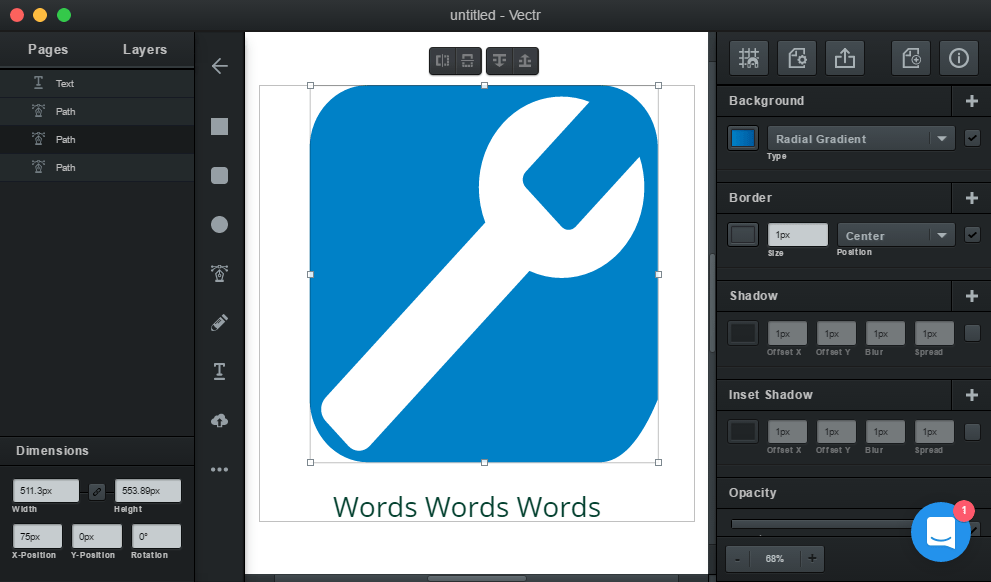The height and width of the screenshot is (582, 991).
Task: Select the Pencil tool
Action: (219, 322)
